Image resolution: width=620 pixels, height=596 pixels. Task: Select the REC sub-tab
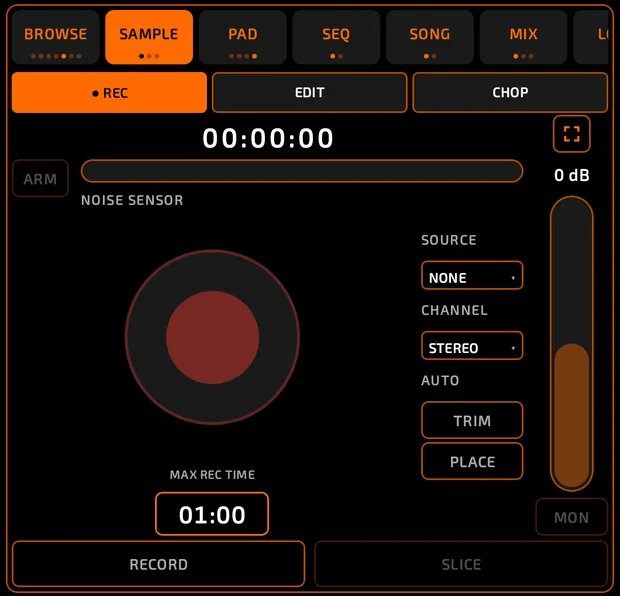109,93
